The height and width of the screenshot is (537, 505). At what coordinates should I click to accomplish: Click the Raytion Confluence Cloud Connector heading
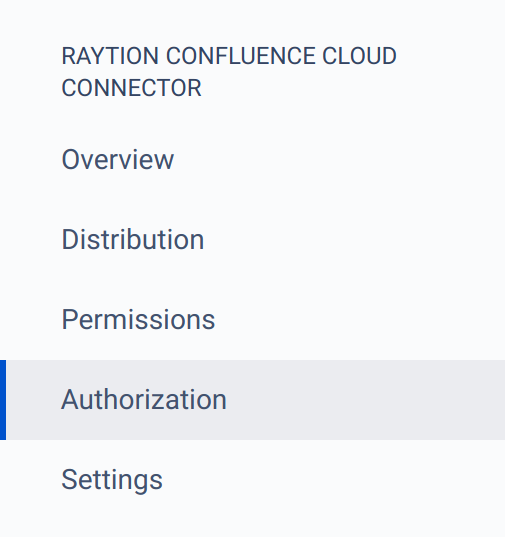[x=229, y=72]
